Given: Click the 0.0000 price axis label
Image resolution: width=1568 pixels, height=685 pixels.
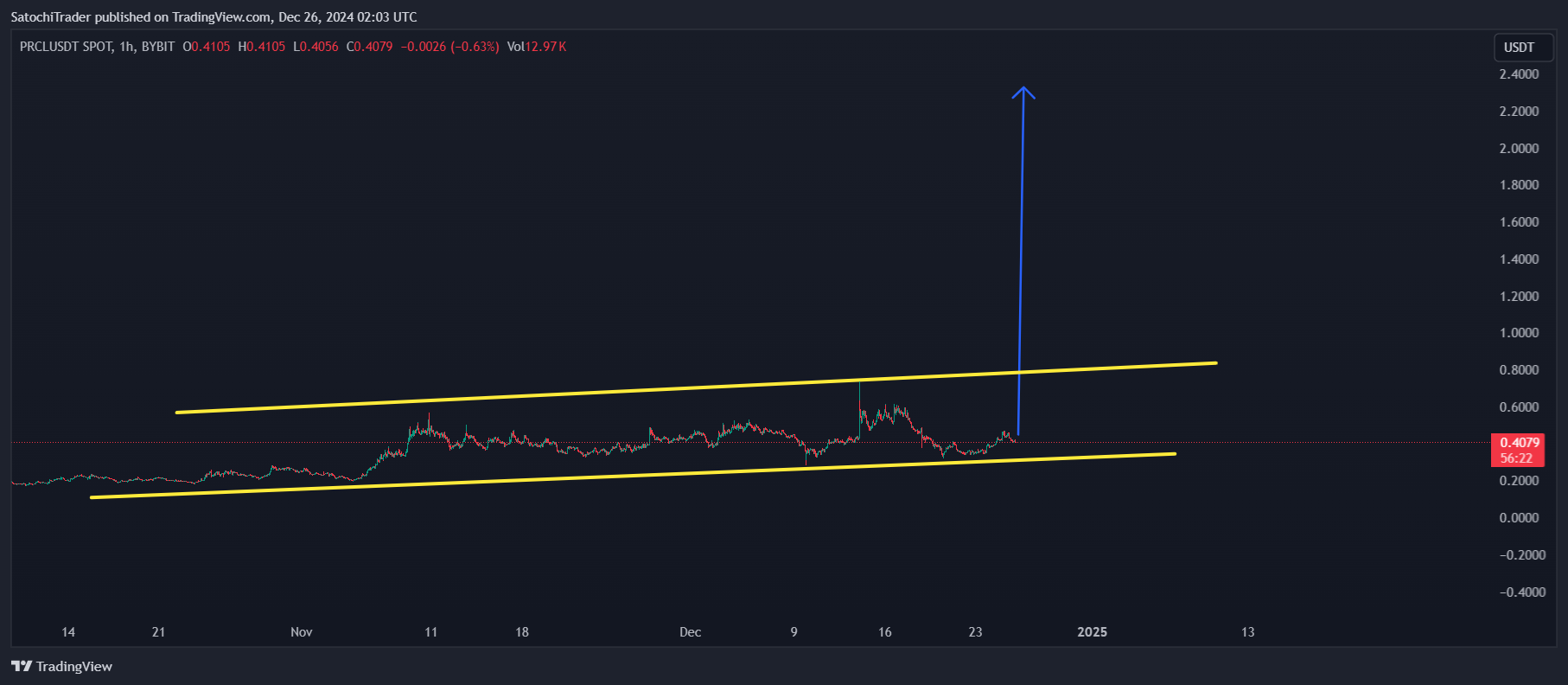Looking at the screenshot, I should point(1519,518).
